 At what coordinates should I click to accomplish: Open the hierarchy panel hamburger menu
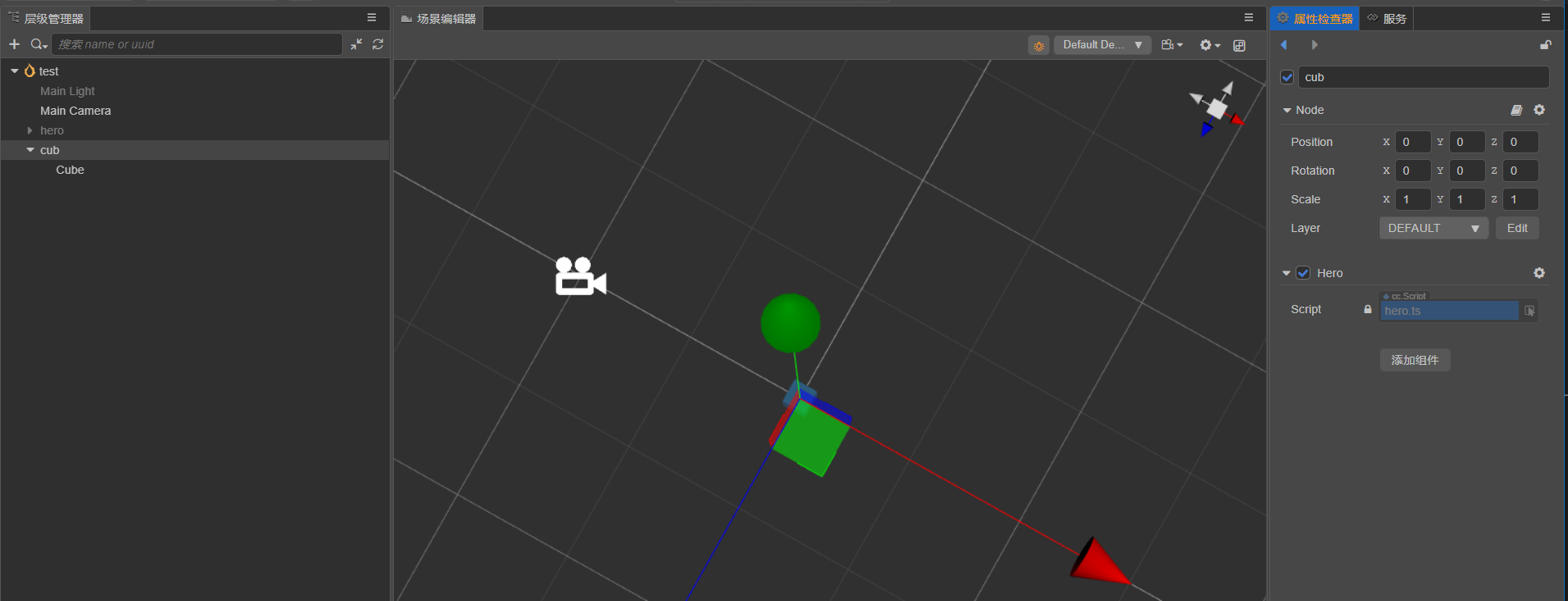[372, 17]
